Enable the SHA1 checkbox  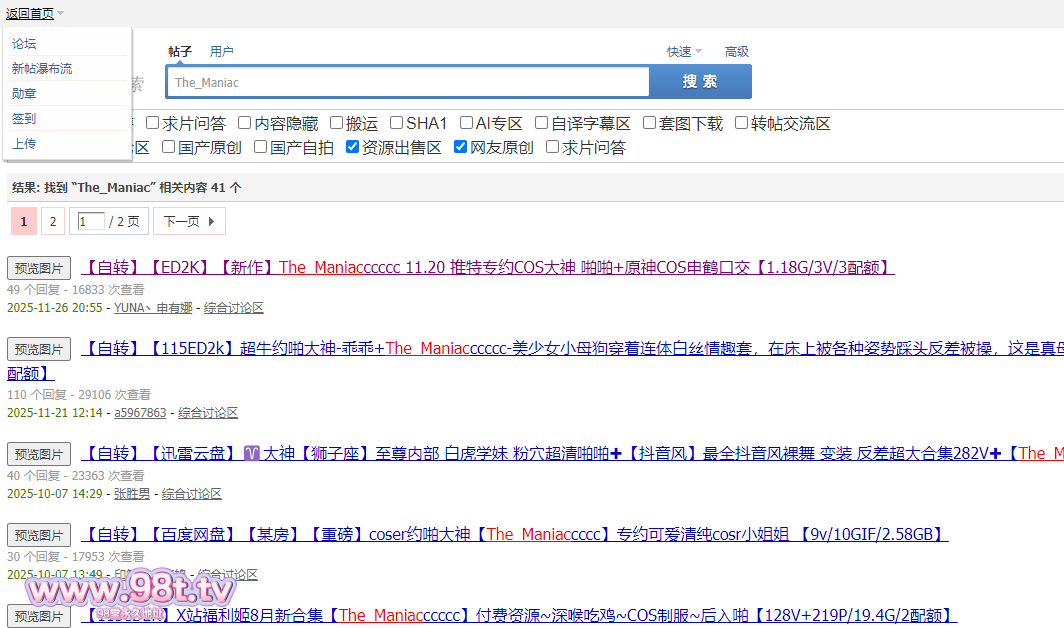click(397, 123)
